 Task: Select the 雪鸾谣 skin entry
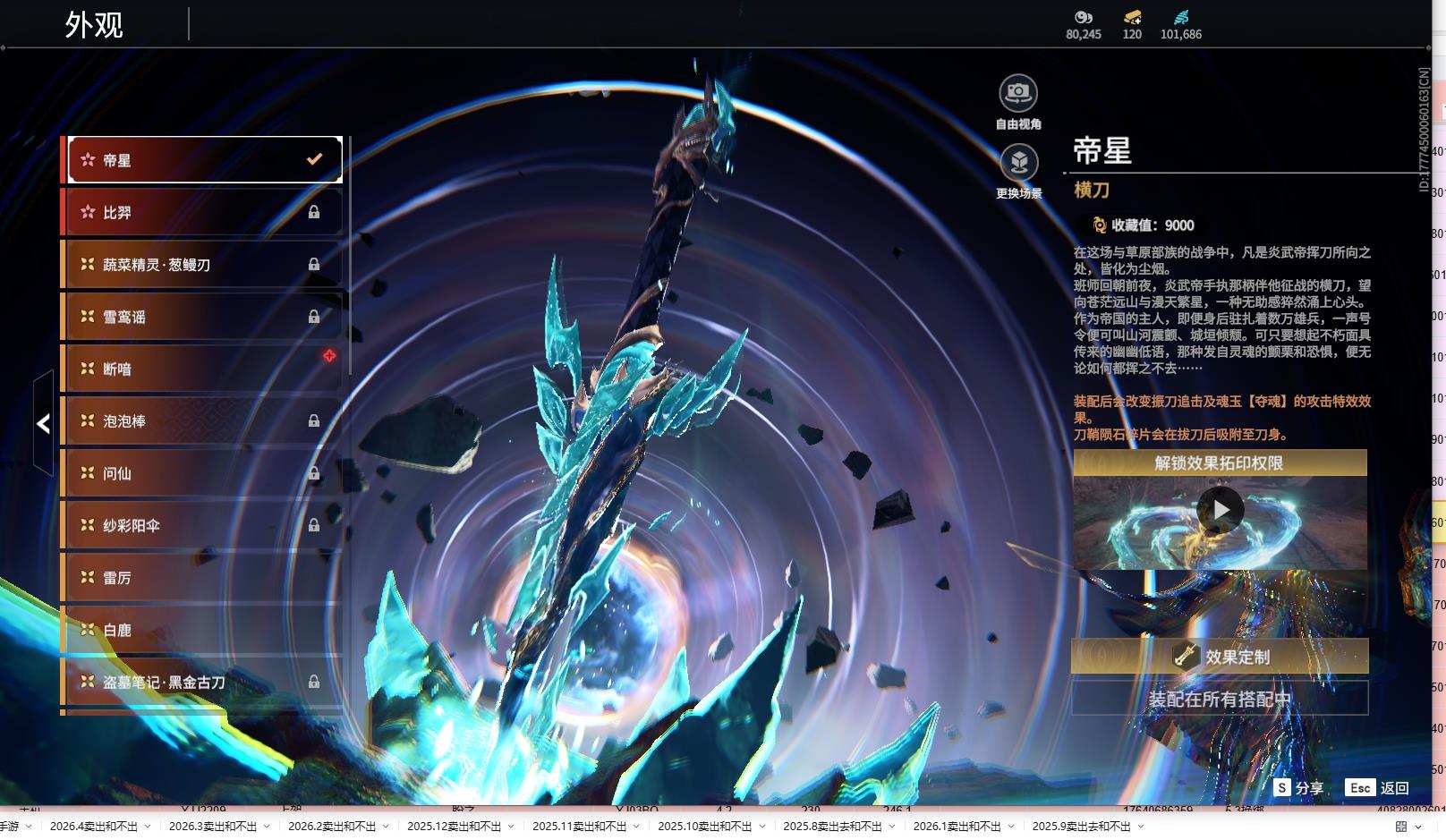click(204, 317)
